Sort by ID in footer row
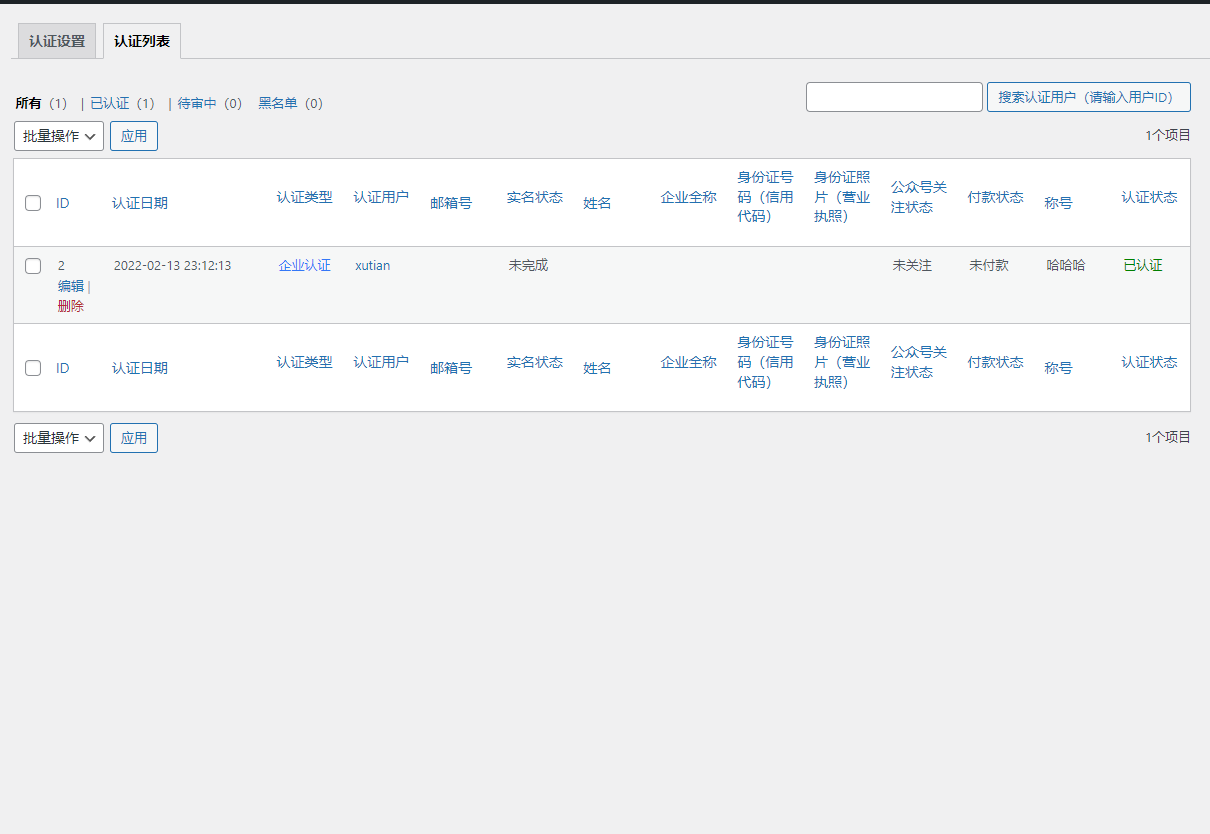Screen dimensions: 1210x834 [63, 368]
